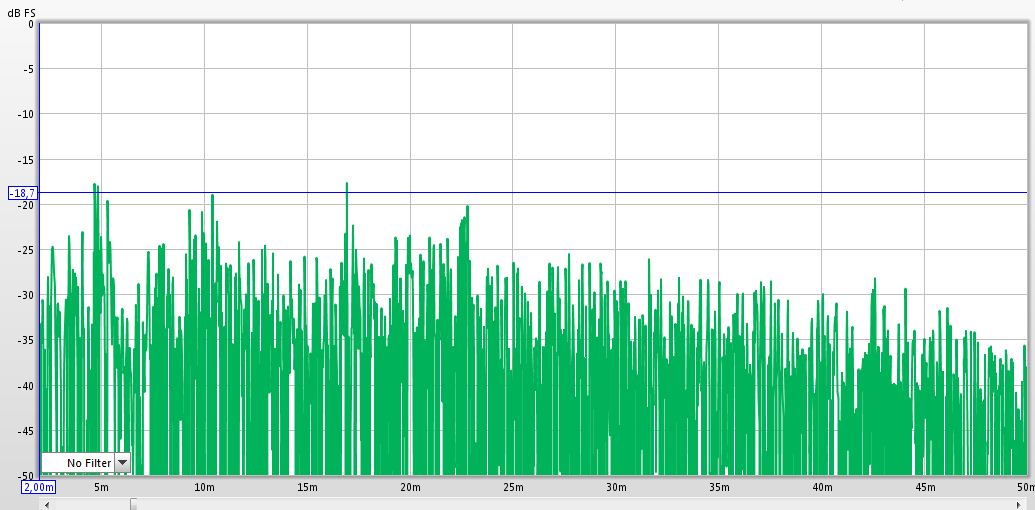
Task: Click the -40 level axis label
Action: pos(26,386)
